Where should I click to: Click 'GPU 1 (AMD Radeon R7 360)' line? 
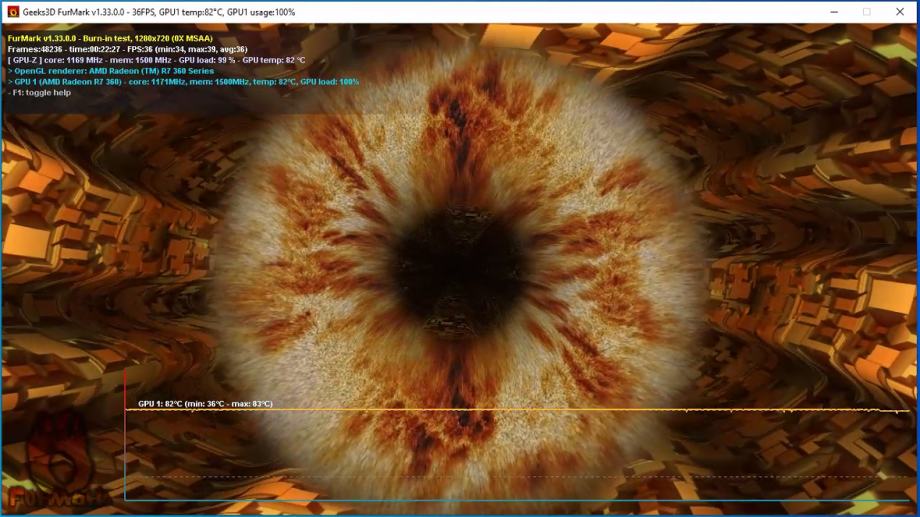183,82
